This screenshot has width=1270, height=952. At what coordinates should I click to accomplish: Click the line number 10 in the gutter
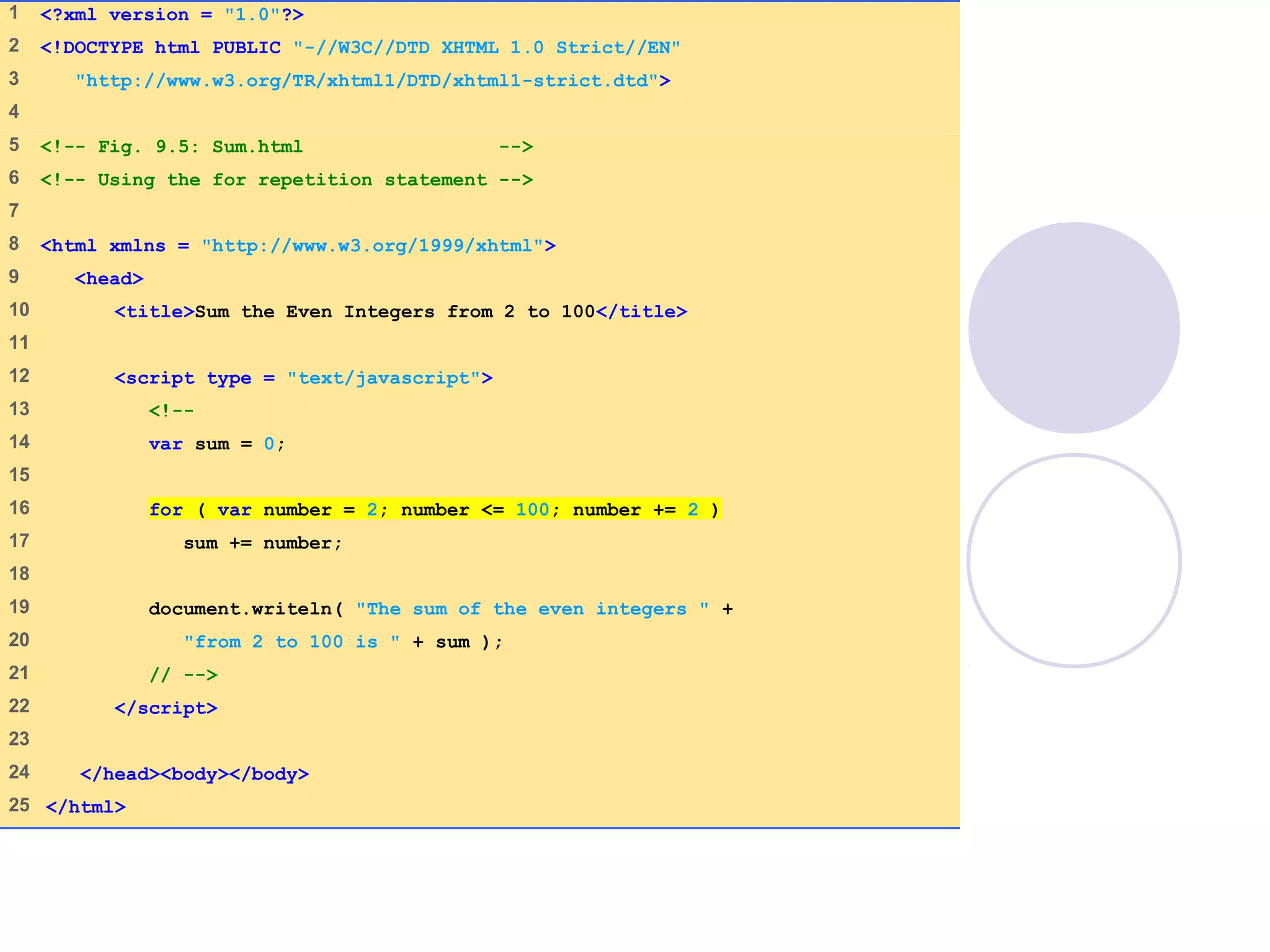[19, 309]
